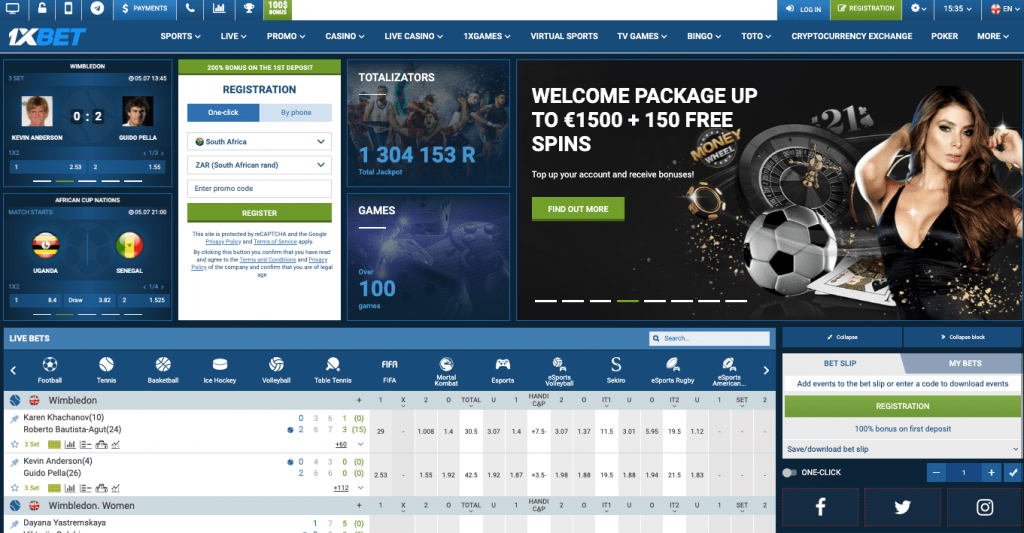Screen dimensions: 1024x533
Task: Select the BET SLIP tab
Action: click(840, 363)
